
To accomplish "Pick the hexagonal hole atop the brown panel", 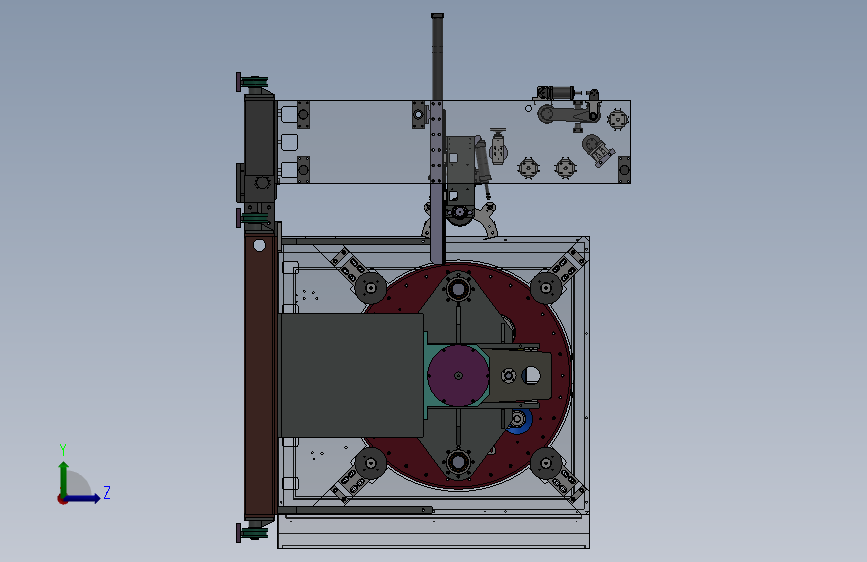I will (259, 245).
